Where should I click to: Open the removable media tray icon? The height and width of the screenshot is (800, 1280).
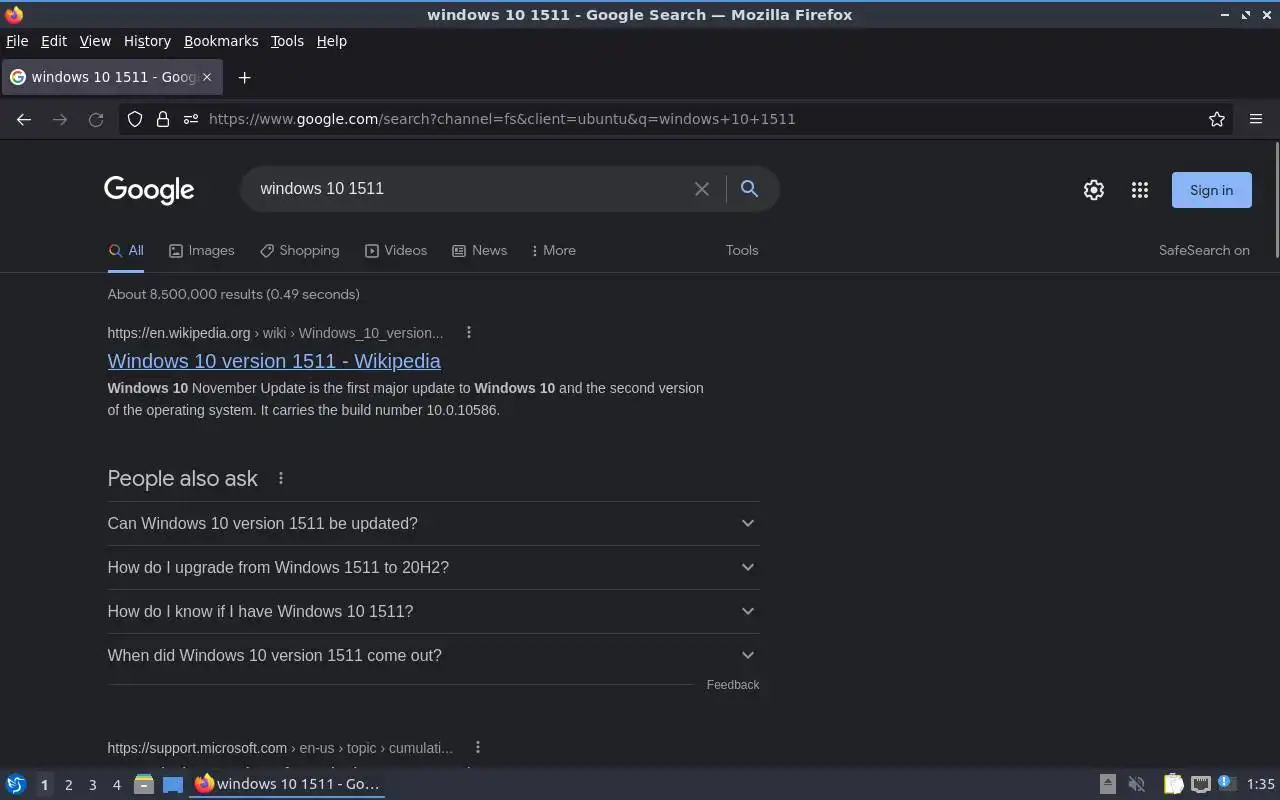pos(1108,784)
